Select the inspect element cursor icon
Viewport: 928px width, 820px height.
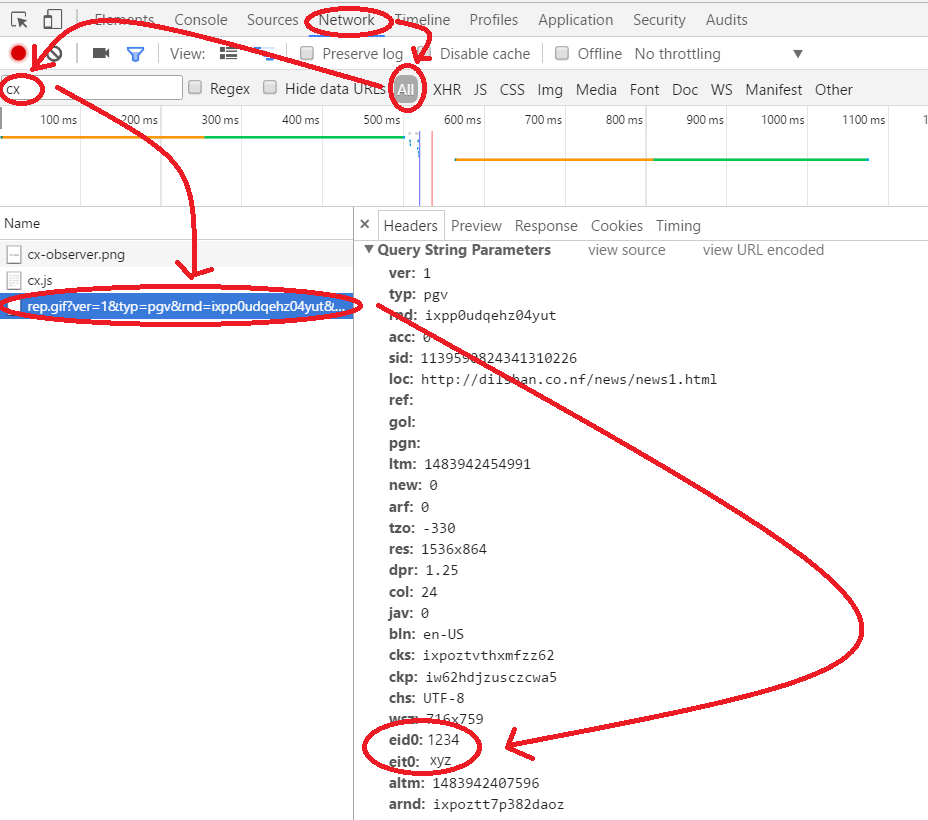point(19,20)
